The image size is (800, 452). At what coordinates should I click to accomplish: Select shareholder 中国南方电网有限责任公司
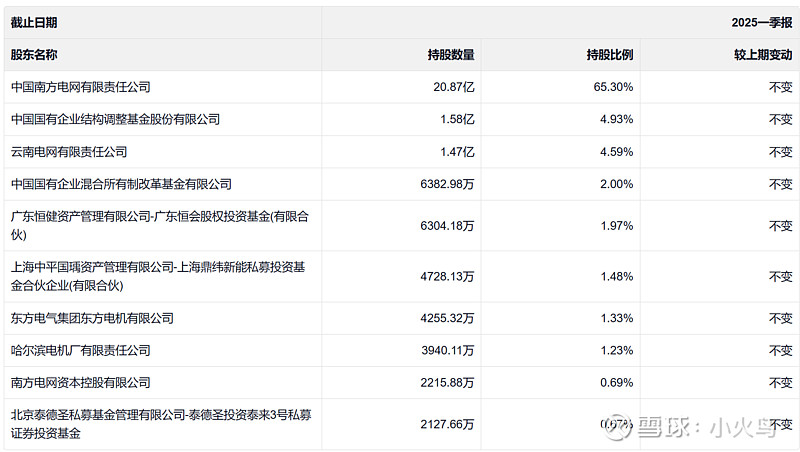point(81,87)
